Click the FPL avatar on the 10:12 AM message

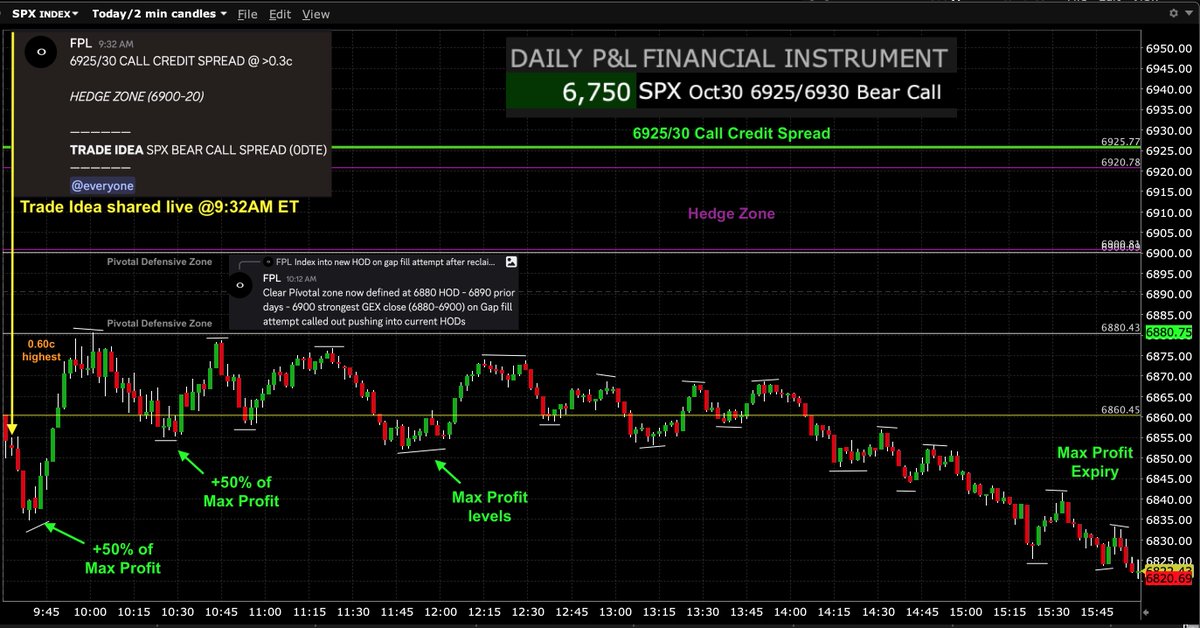240,285
